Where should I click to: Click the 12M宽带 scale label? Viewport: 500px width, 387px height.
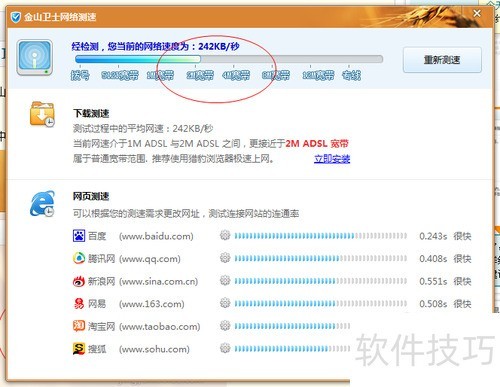[x=318, y=75]
